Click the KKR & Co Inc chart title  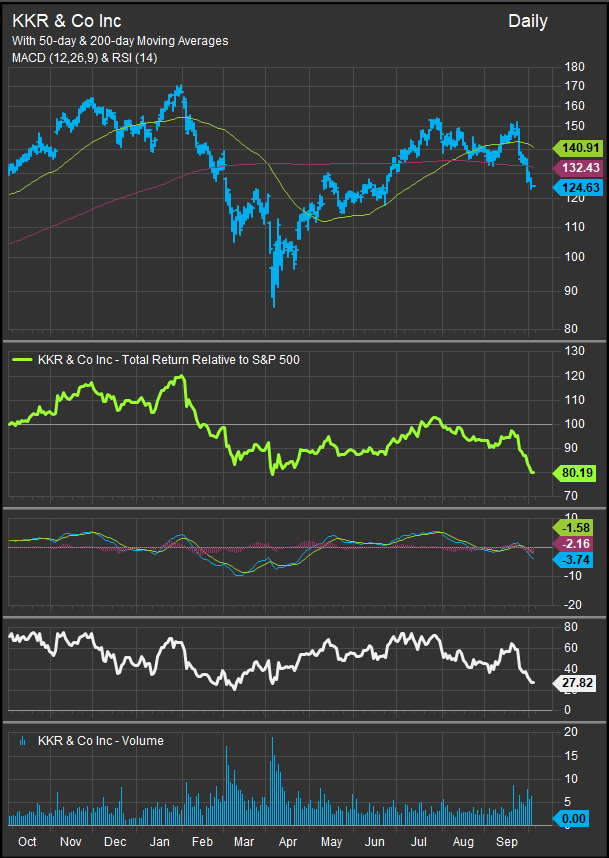[x=66, y=20]
